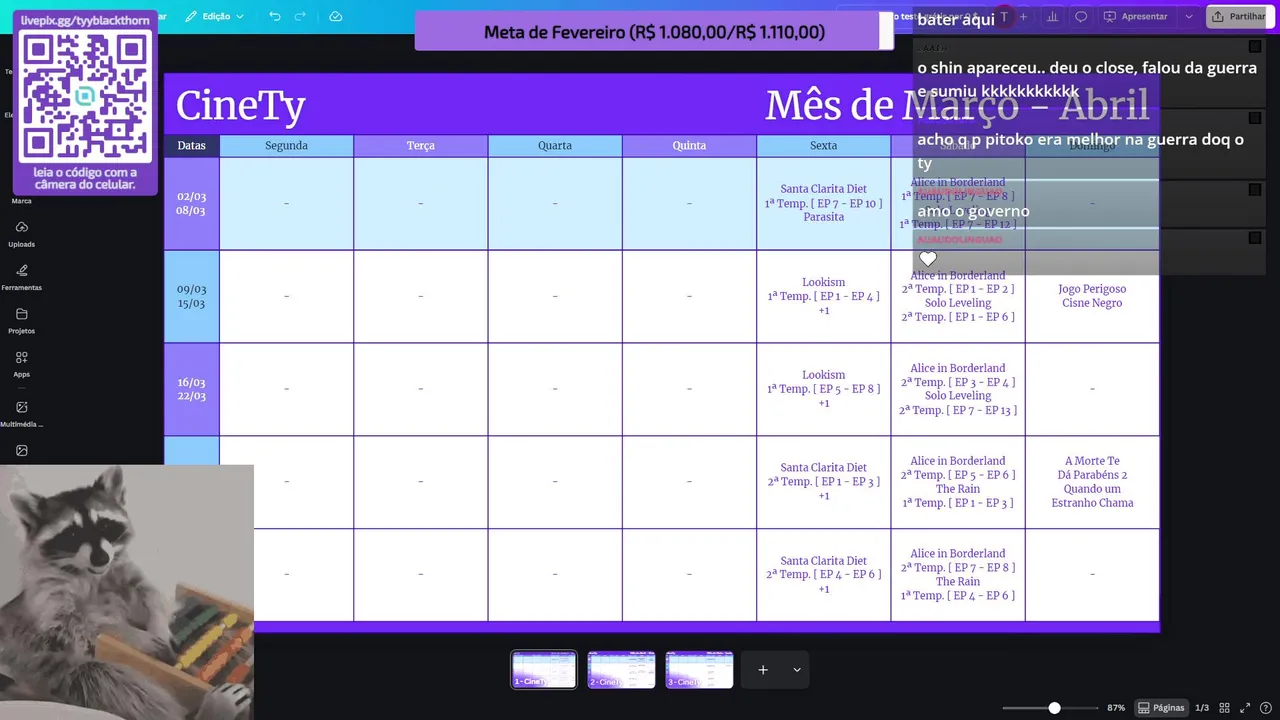Open the Edição mode dropdown
Screen dimensions: 1280x720
pos(215,16)
